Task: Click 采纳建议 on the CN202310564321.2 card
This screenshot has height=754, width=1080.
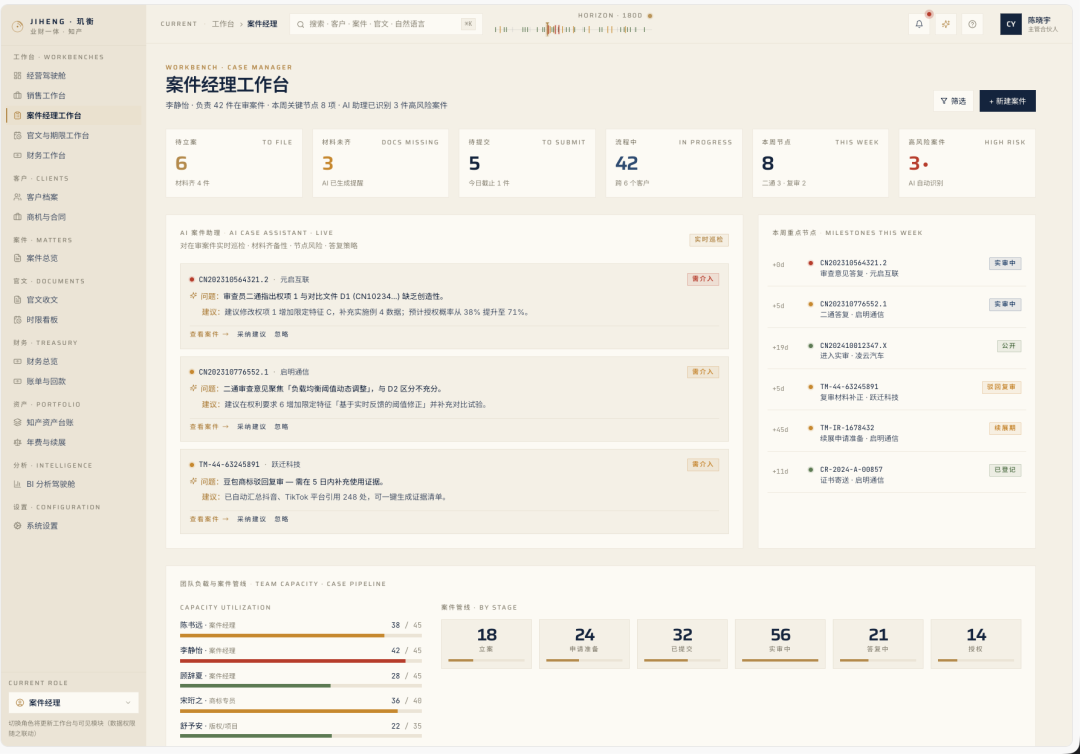Action: (251, 334)
